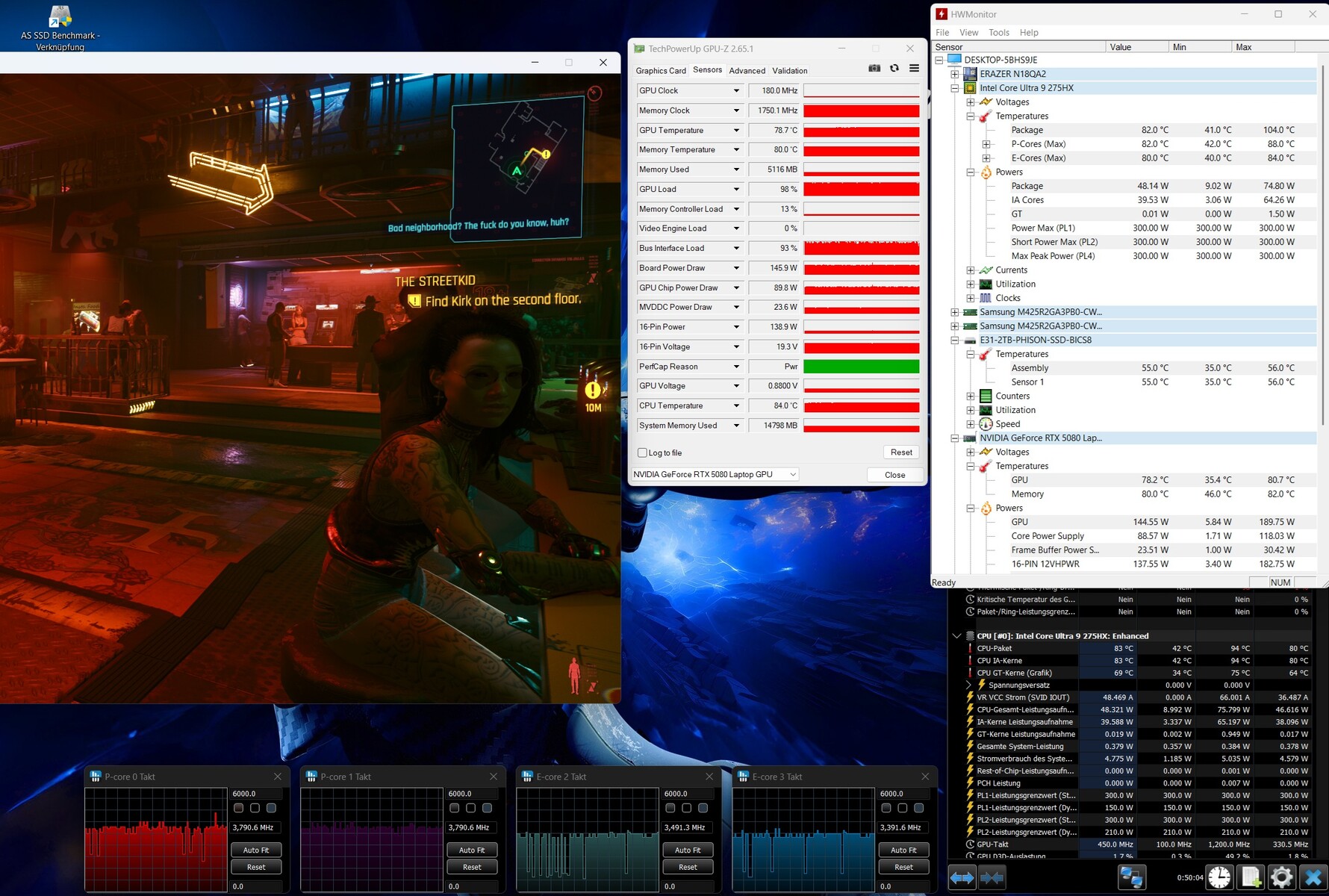Click the Reset button in GPU-Z
This screenshot has height=896, width=1329.
coord(900,452)
